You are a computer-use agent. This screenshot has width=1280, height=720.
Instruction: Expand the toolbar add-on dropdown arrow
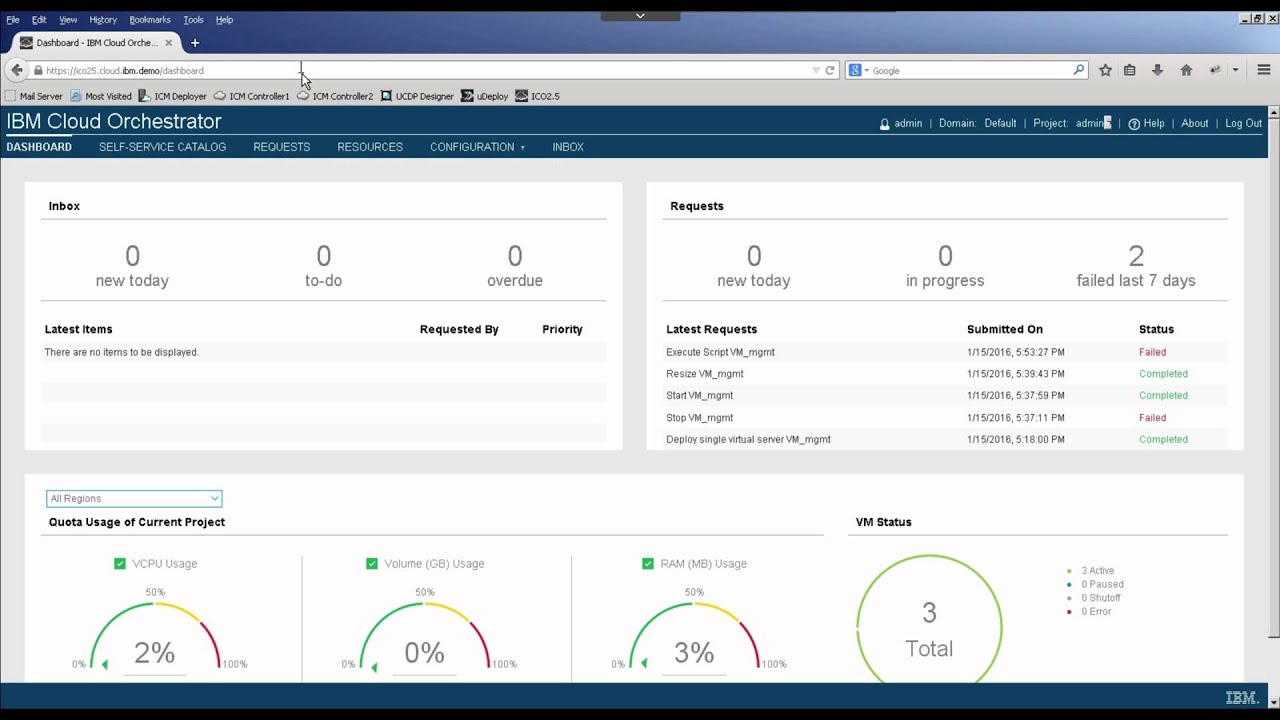(x=1236, y=70)
